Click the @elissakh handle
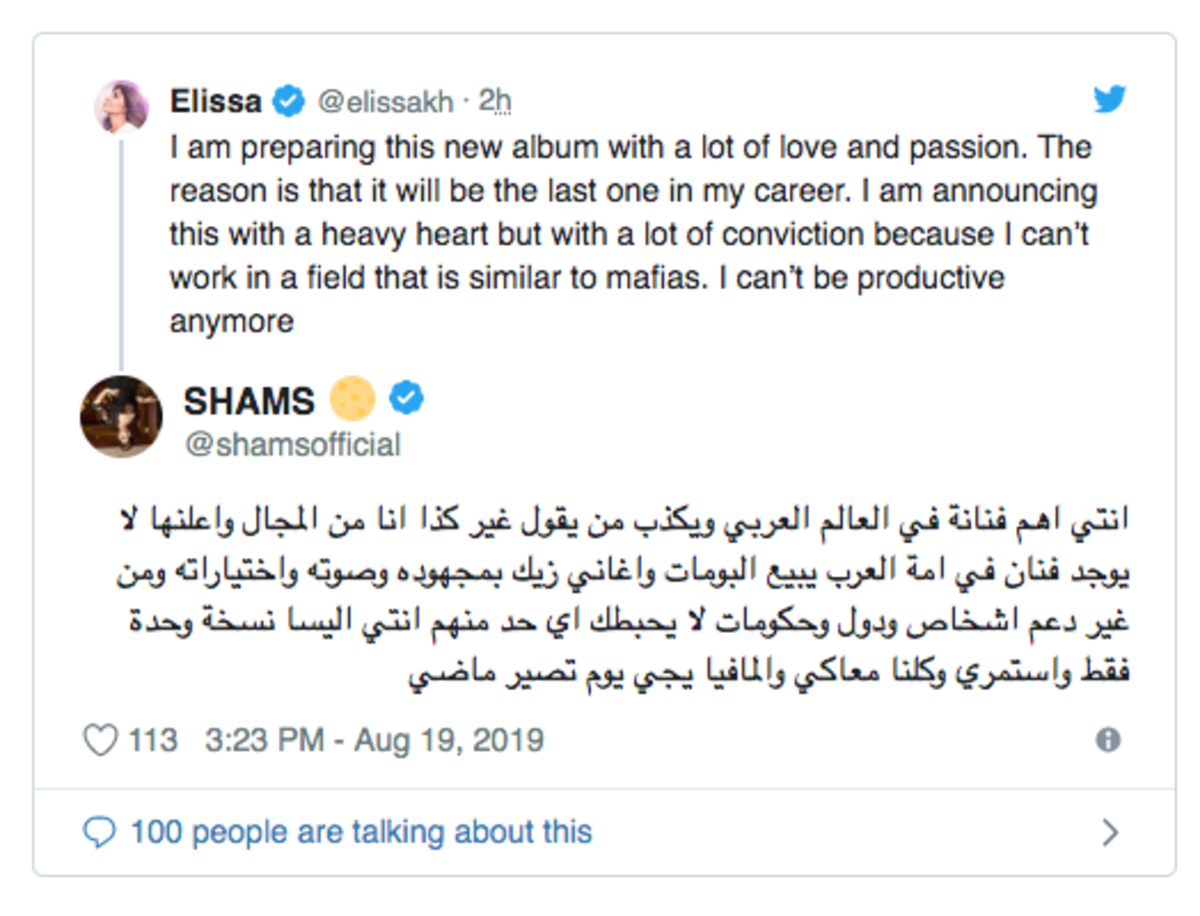1200x916 pixels. (385, 101)
